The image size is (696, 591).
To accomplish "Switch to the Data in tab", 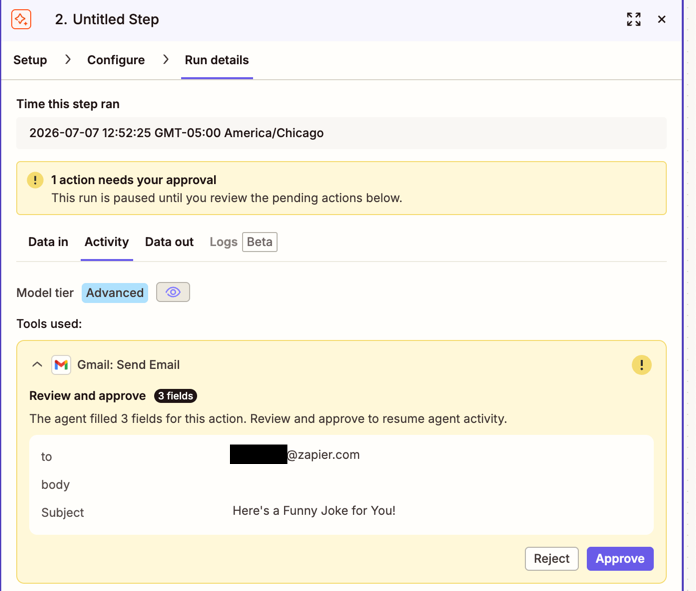I will coord(48,242).
